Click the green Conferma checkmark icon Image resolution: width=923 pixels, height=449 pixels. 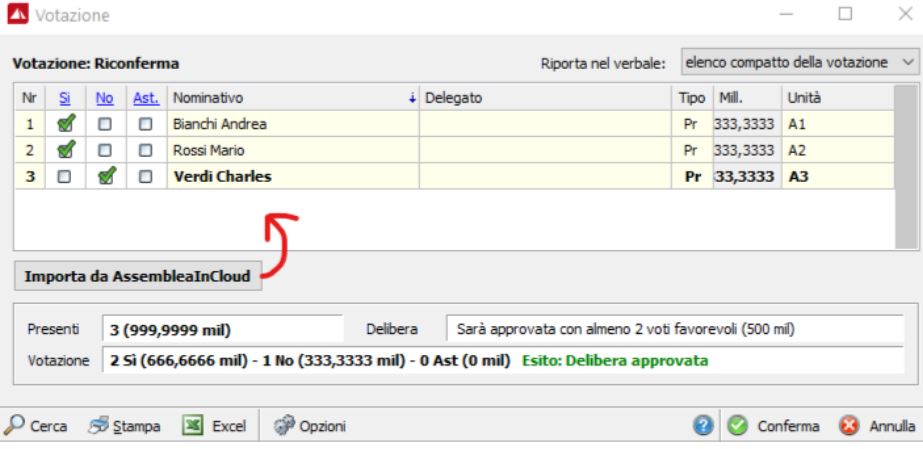[x=737, y=425]
